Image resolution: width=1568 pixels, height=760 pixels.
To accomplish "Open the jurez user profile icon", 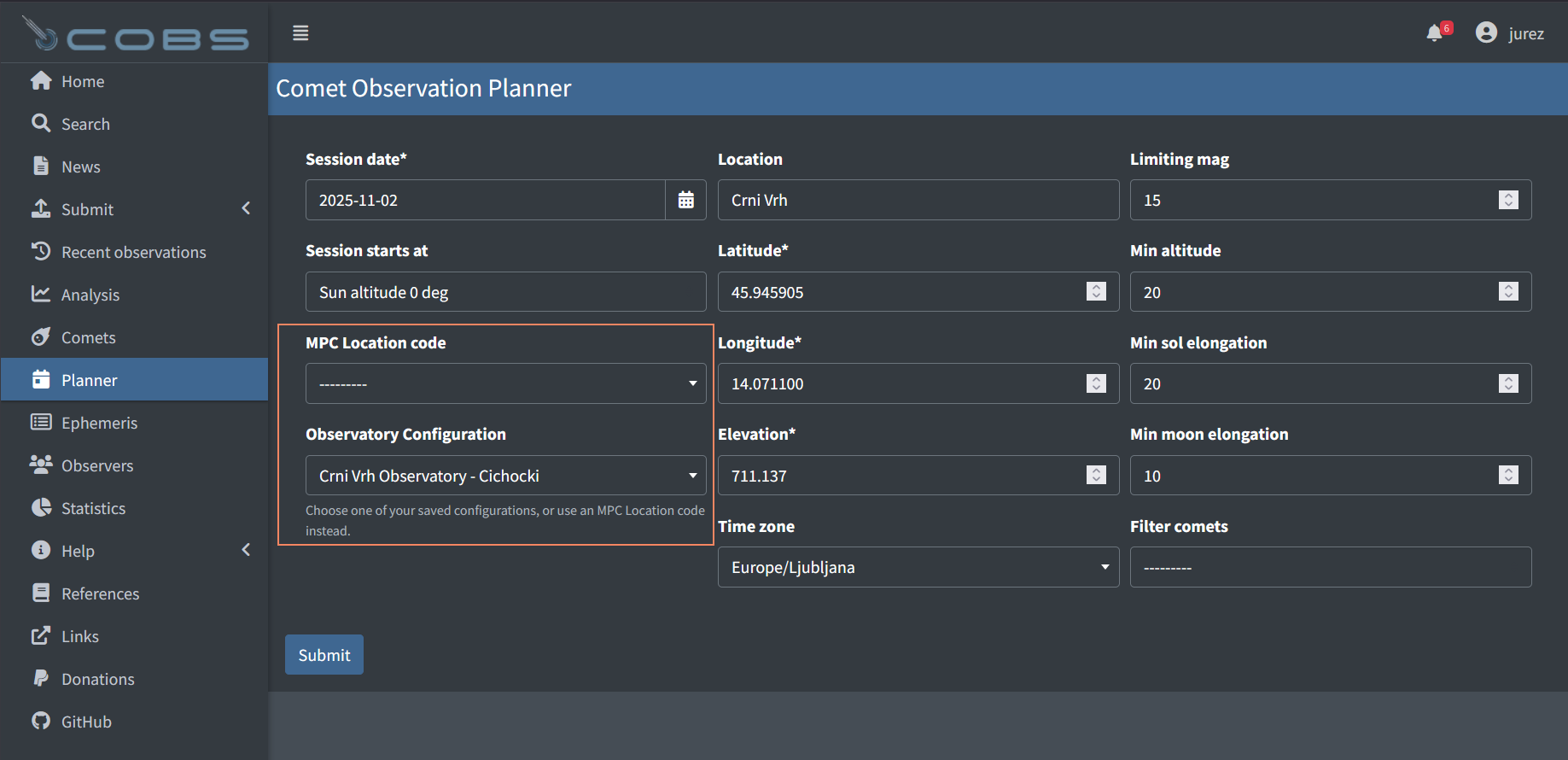I will coord(1486,32).
